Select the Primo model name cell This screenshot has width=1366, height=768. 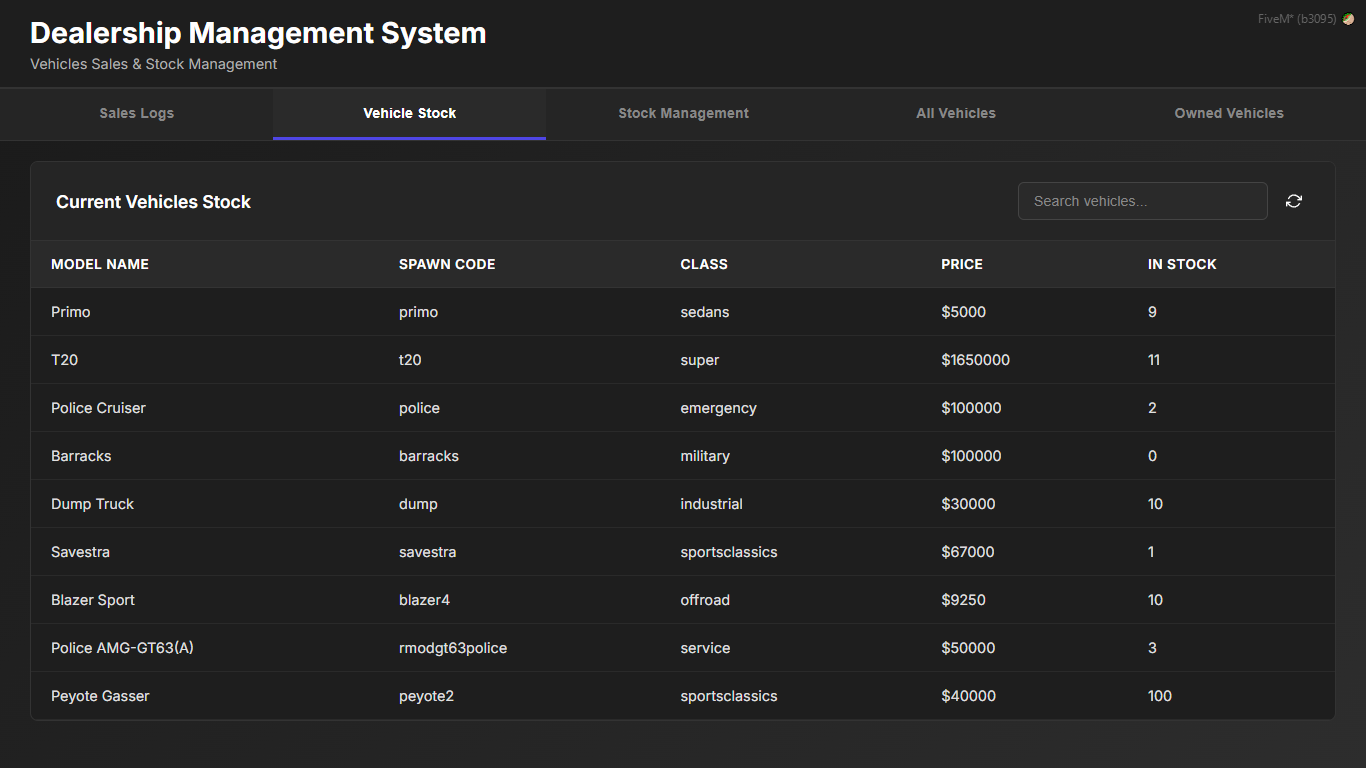click(71, 312)
